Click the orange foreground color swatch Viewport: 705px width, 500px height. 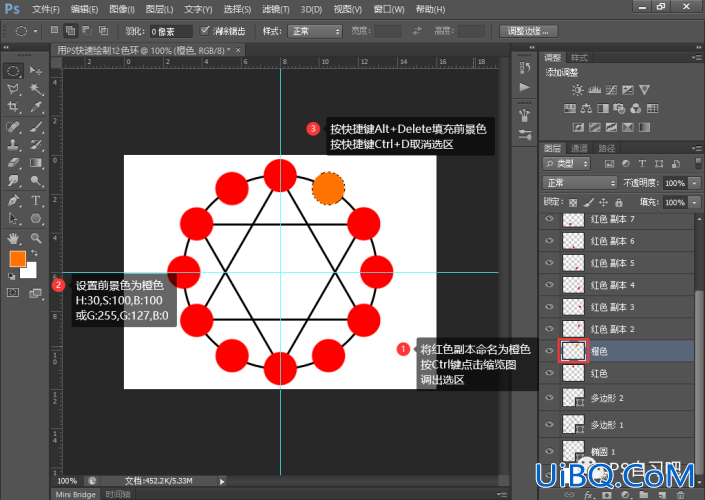point(16,258)
